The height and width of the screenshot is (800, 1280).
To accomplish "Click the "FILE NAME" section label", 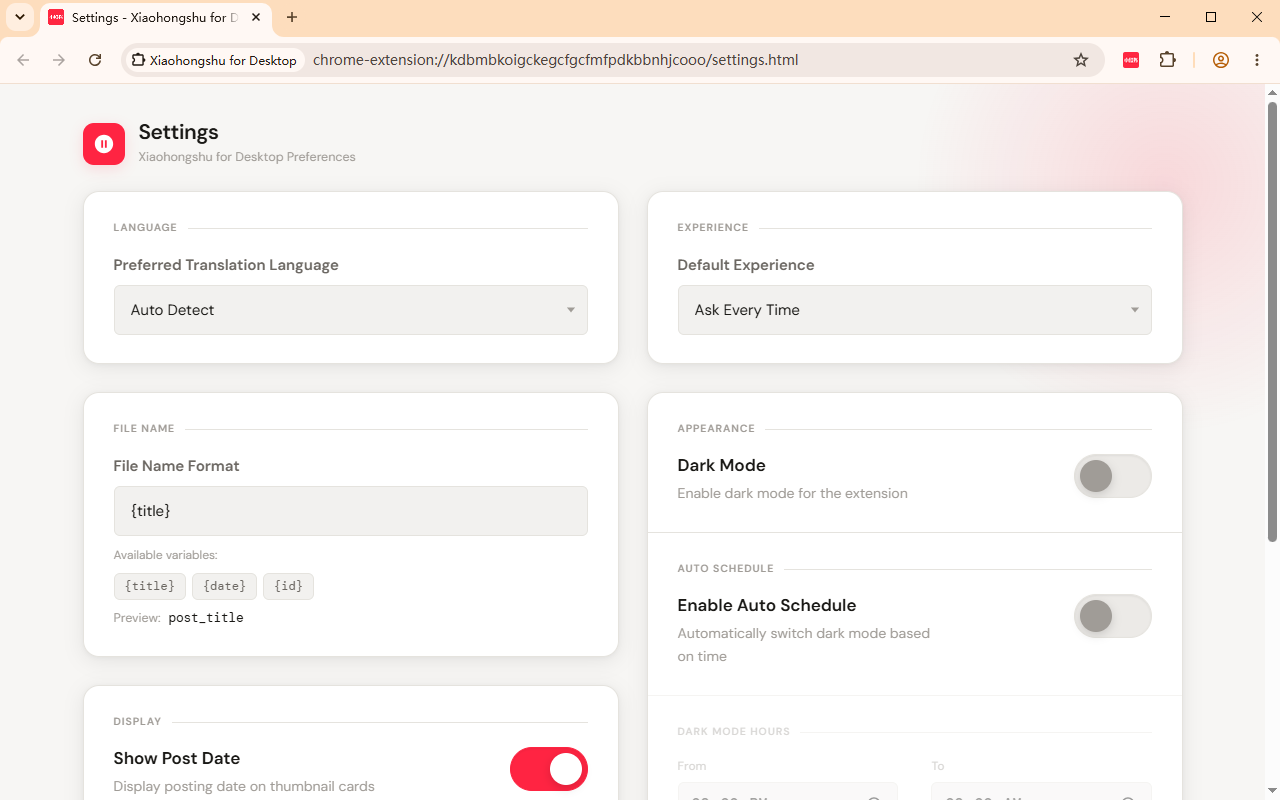I will (x=144, y=429).
